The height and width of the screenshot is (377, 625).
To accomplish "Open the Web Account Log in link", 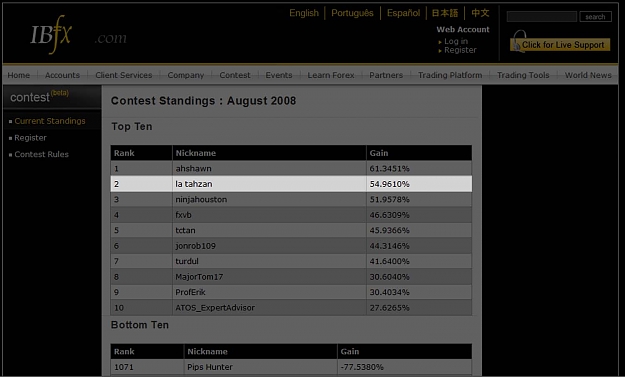I will 456,41.
